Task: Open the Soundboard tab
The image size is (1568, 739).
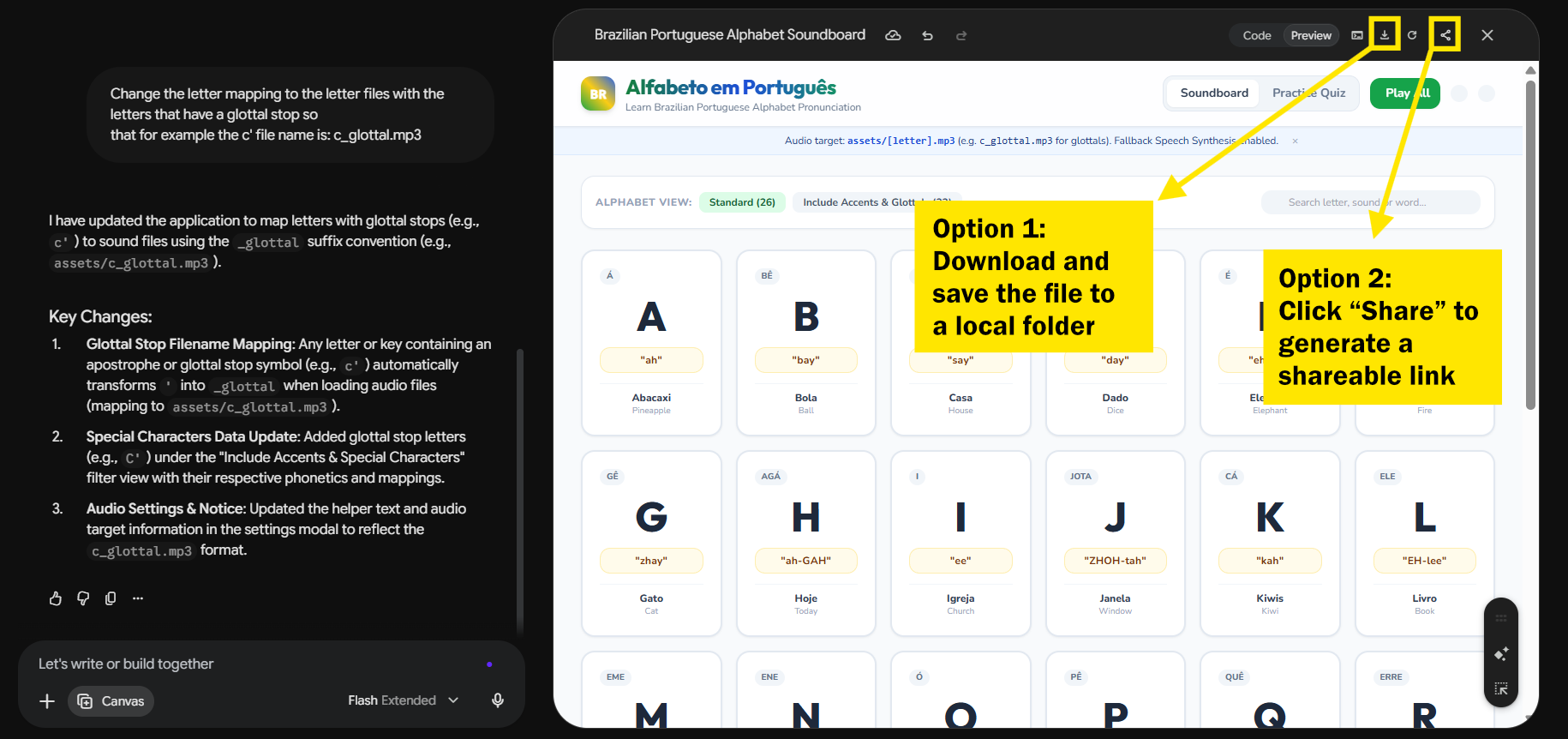Action: [1214, 93]
